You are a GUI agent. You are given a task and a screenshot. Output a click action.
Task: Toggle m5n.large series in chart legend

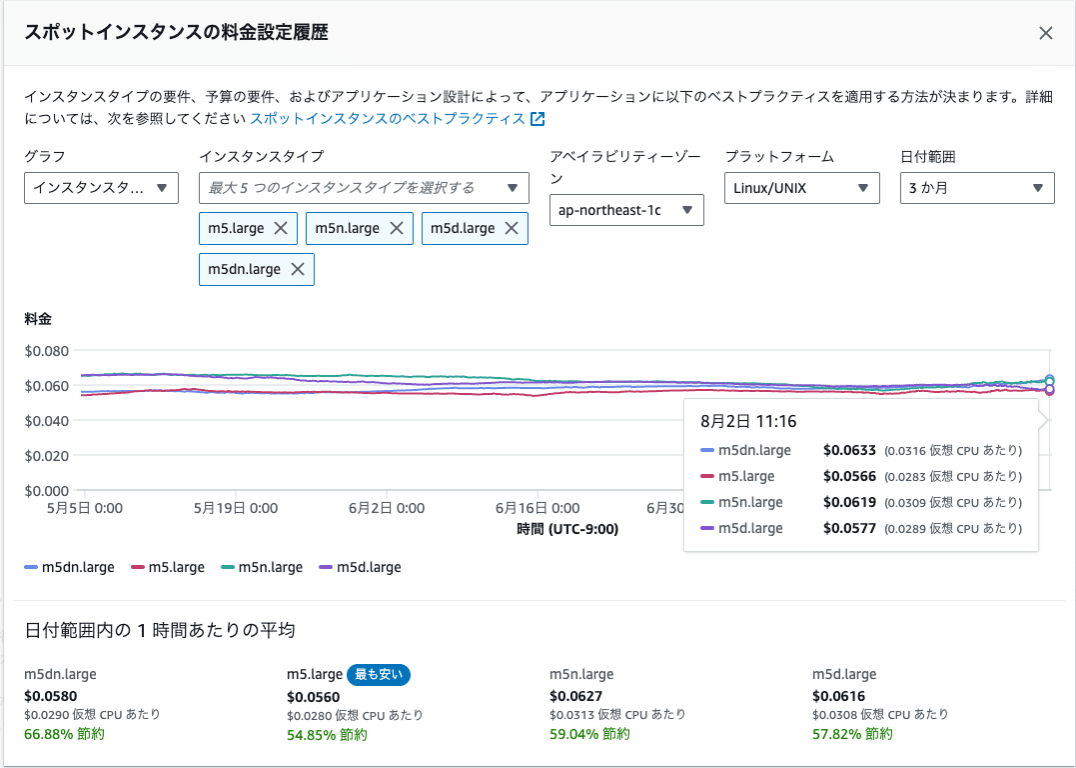tap(261, 568)
